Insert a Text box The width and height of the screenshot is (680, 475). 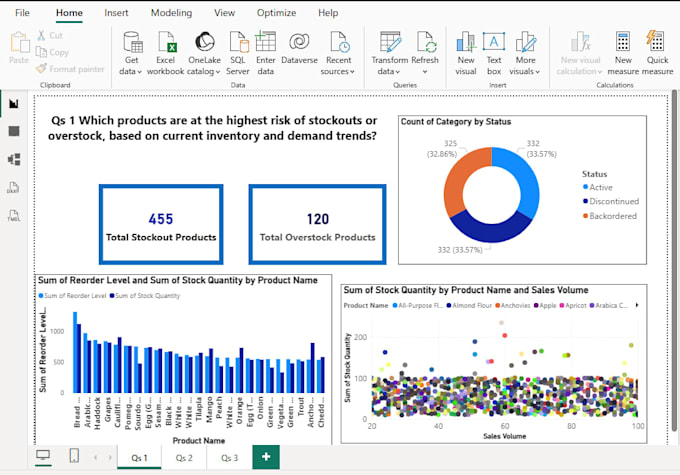(x=494, y=53)
